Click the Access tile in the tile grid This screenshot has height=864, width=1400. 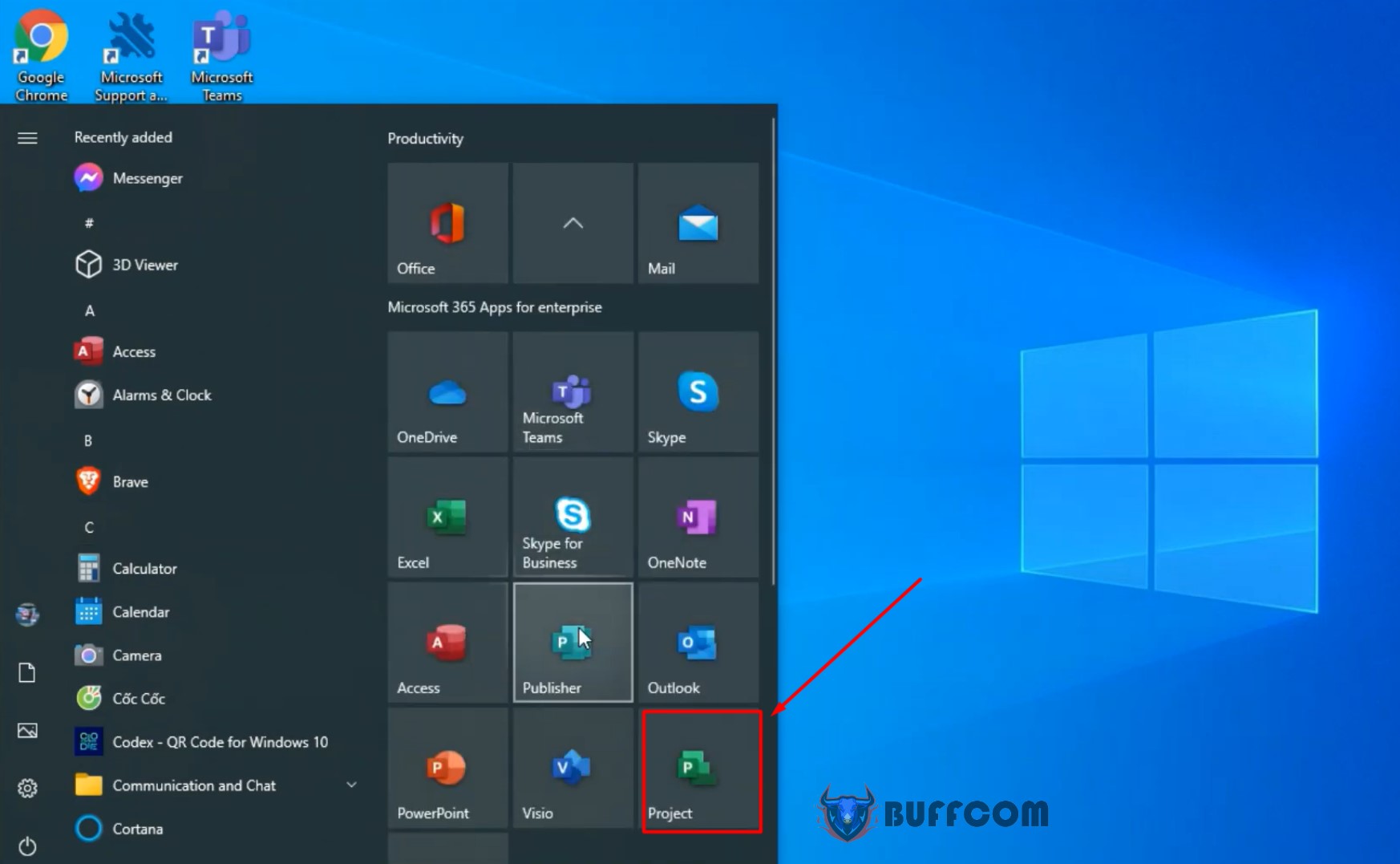tap(447, 643)
